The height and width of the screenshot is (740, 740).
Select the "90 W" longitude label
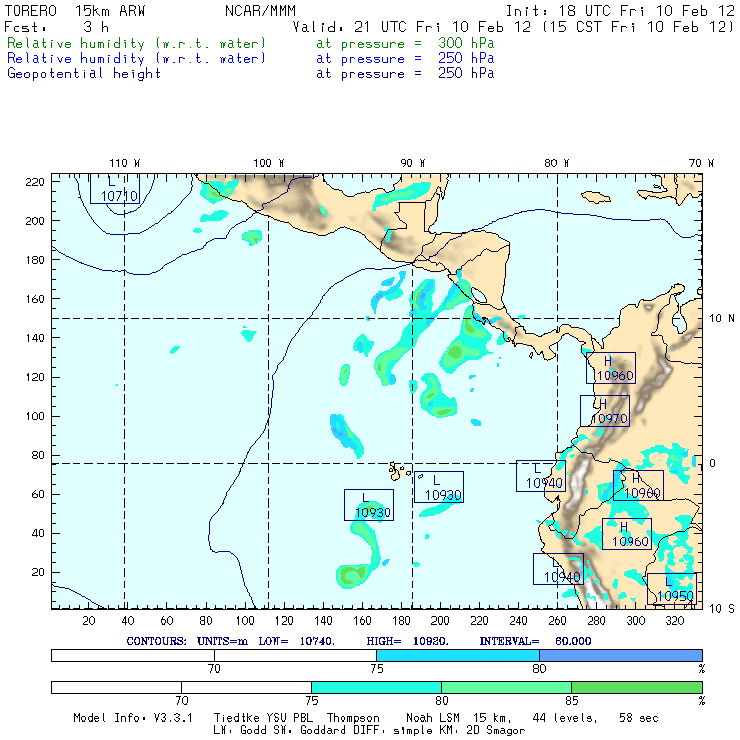point(412,163)
